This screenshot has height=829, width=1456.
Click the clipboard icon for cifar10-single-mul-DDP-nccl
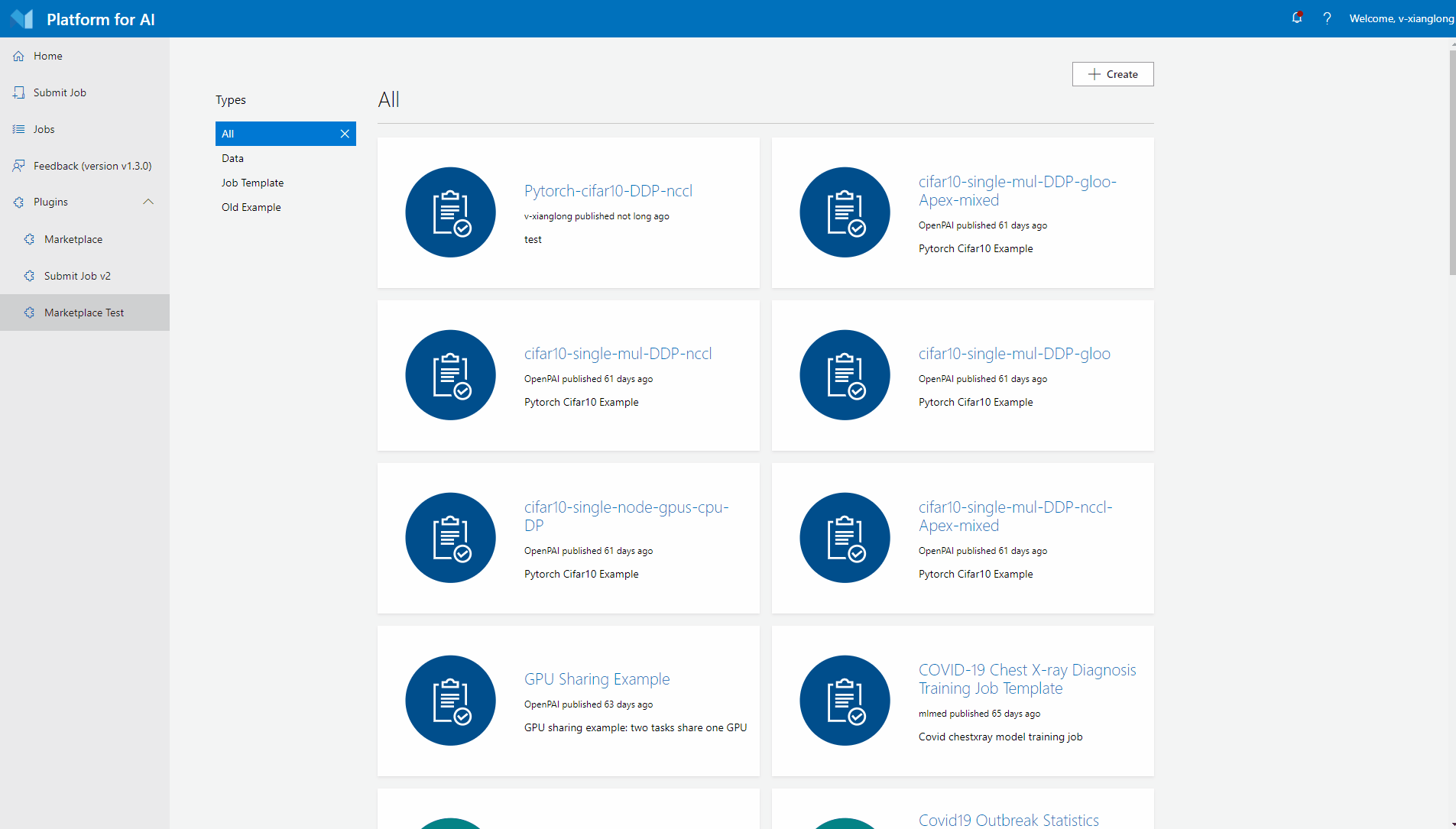point(451,375)
